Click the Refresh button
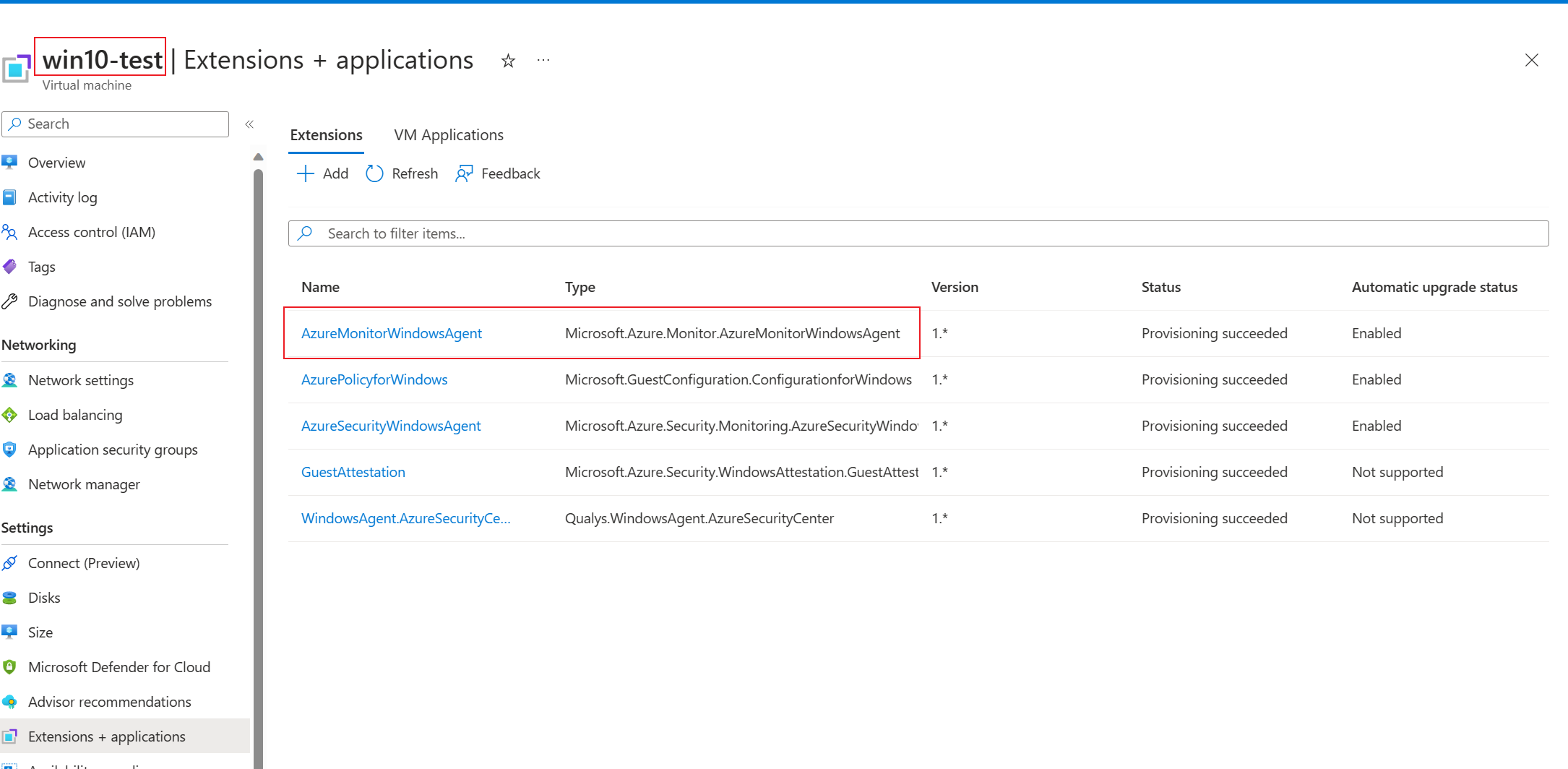The height and width of the screenshot is (769, 1568). pyautogui.click(x=402, y=173)
